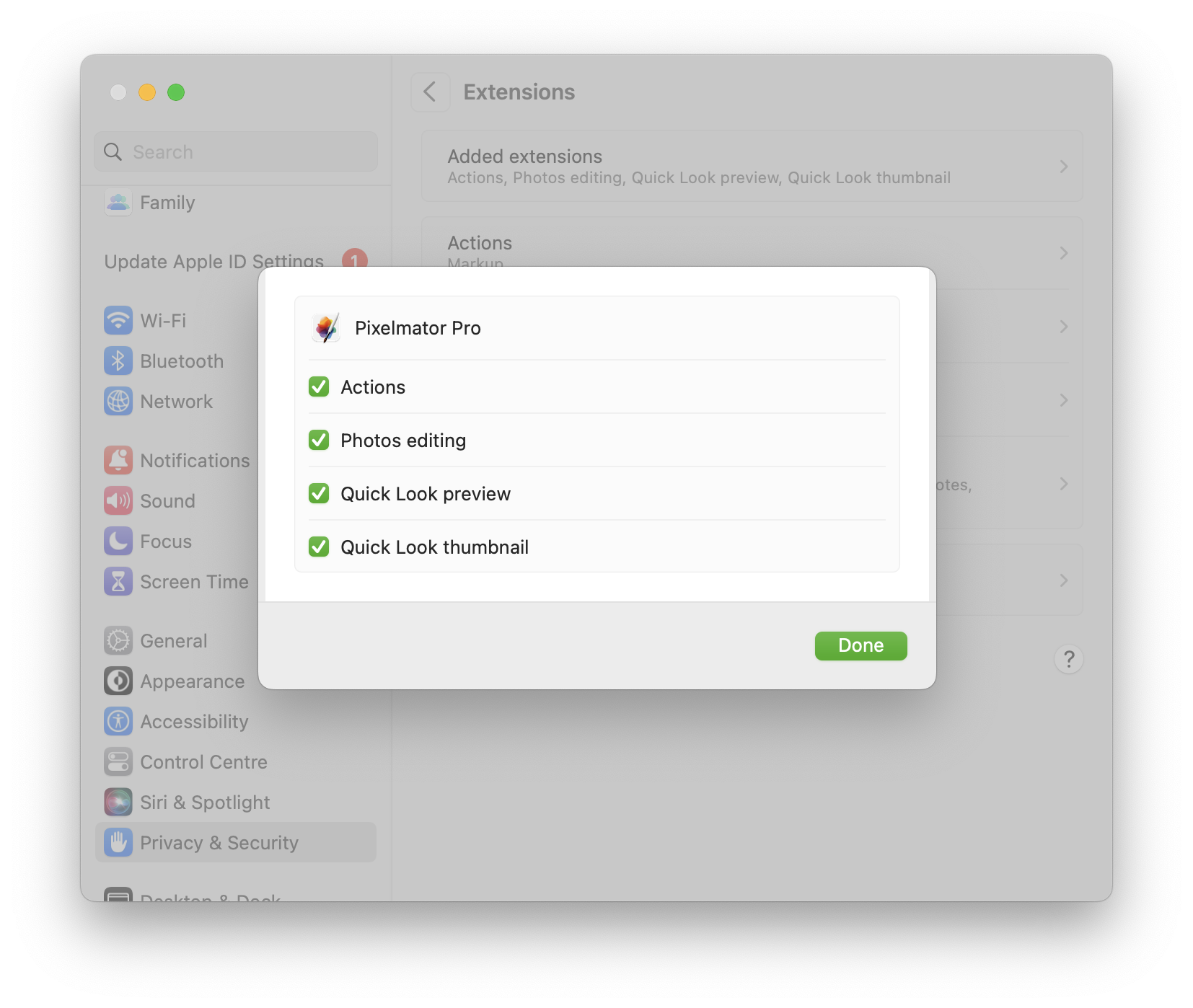Select Siri & Spotlight in the sidebar
Viewport: 1193px width, 1008px height.
[x=236, y=803]
